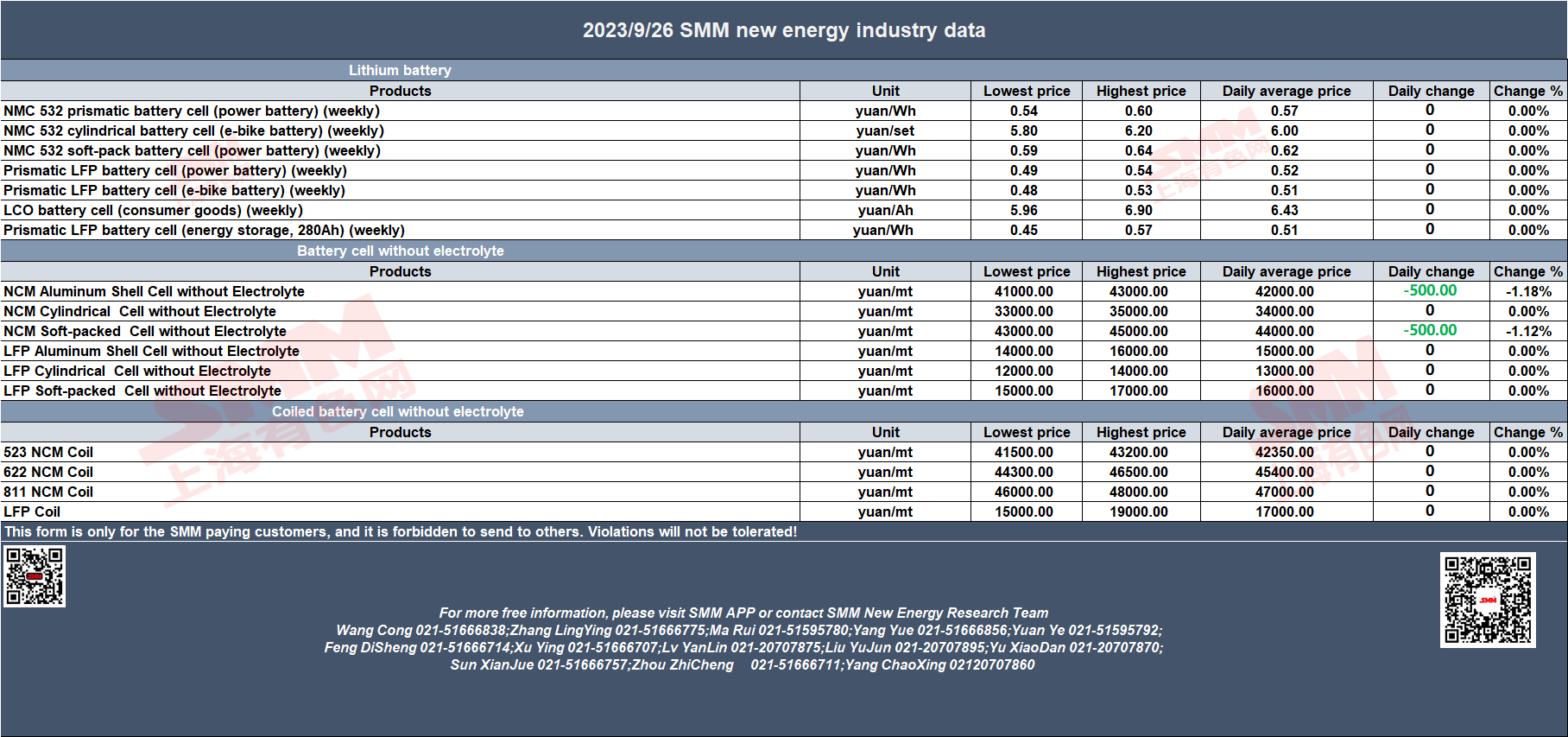Click daily average price 42000.00

[1285, 291]
